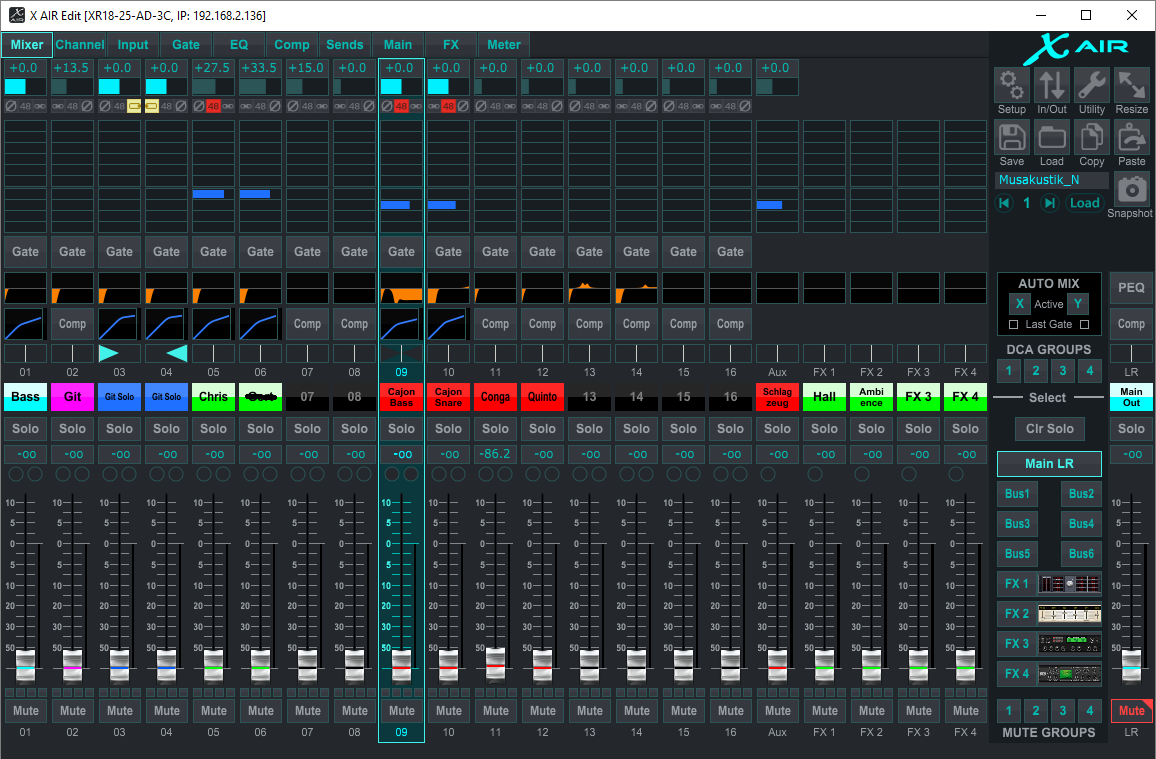This screenshot has height=759, width=1156.
Task: Click the Paste clipboard icon
Action: click(1131, 138)
